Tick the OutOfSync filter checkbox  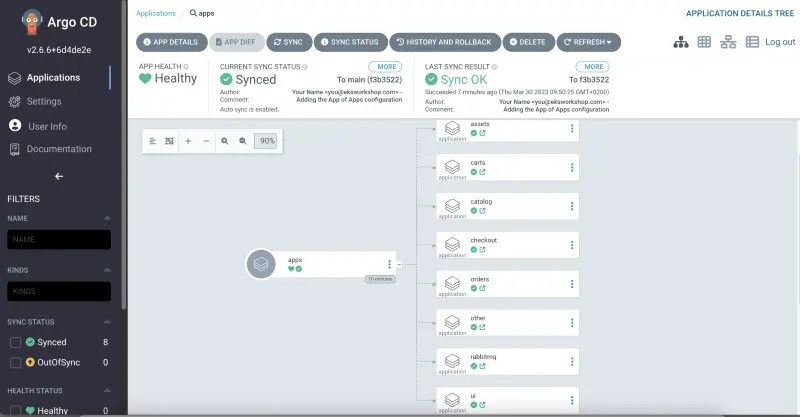(15, 362)
